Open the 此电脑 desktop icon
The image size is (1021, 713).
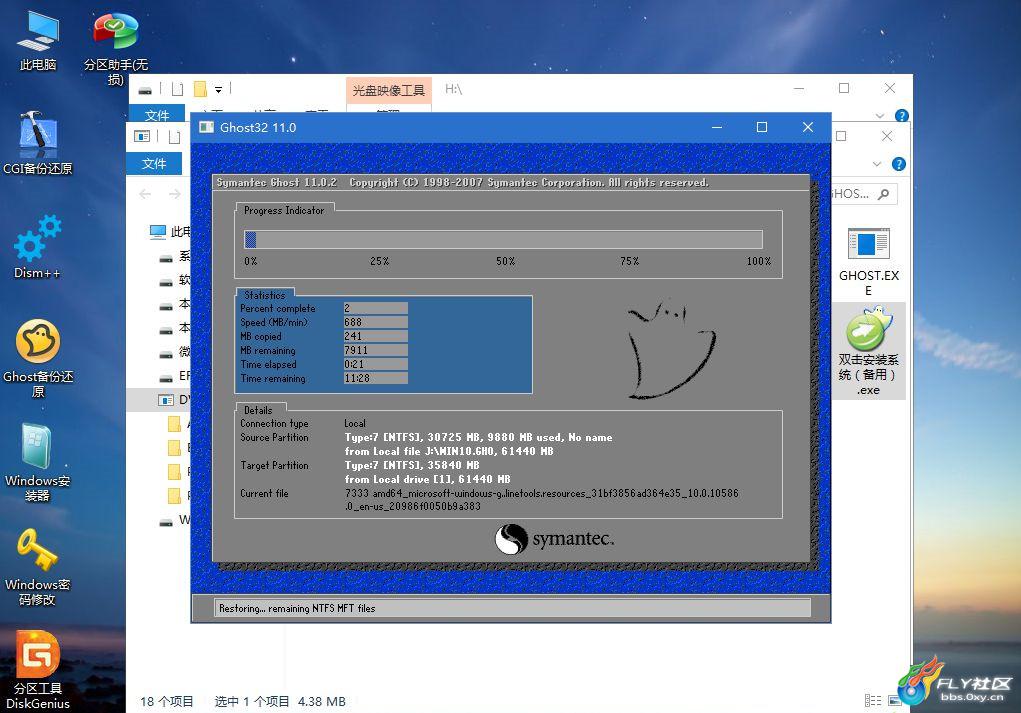38,40
